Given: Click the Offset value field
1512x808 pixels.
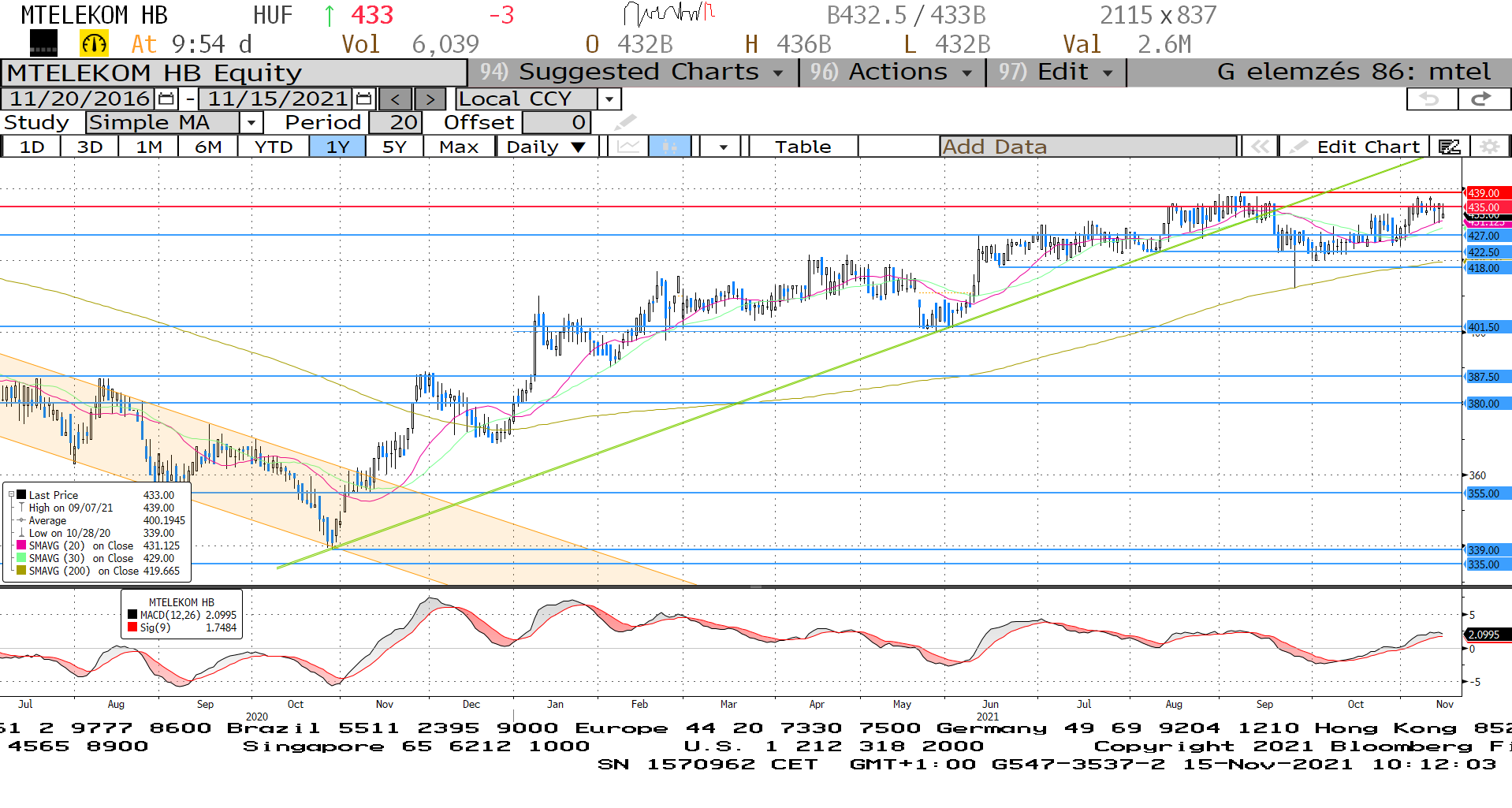Looking at the screenshot, I should (557, 123).
